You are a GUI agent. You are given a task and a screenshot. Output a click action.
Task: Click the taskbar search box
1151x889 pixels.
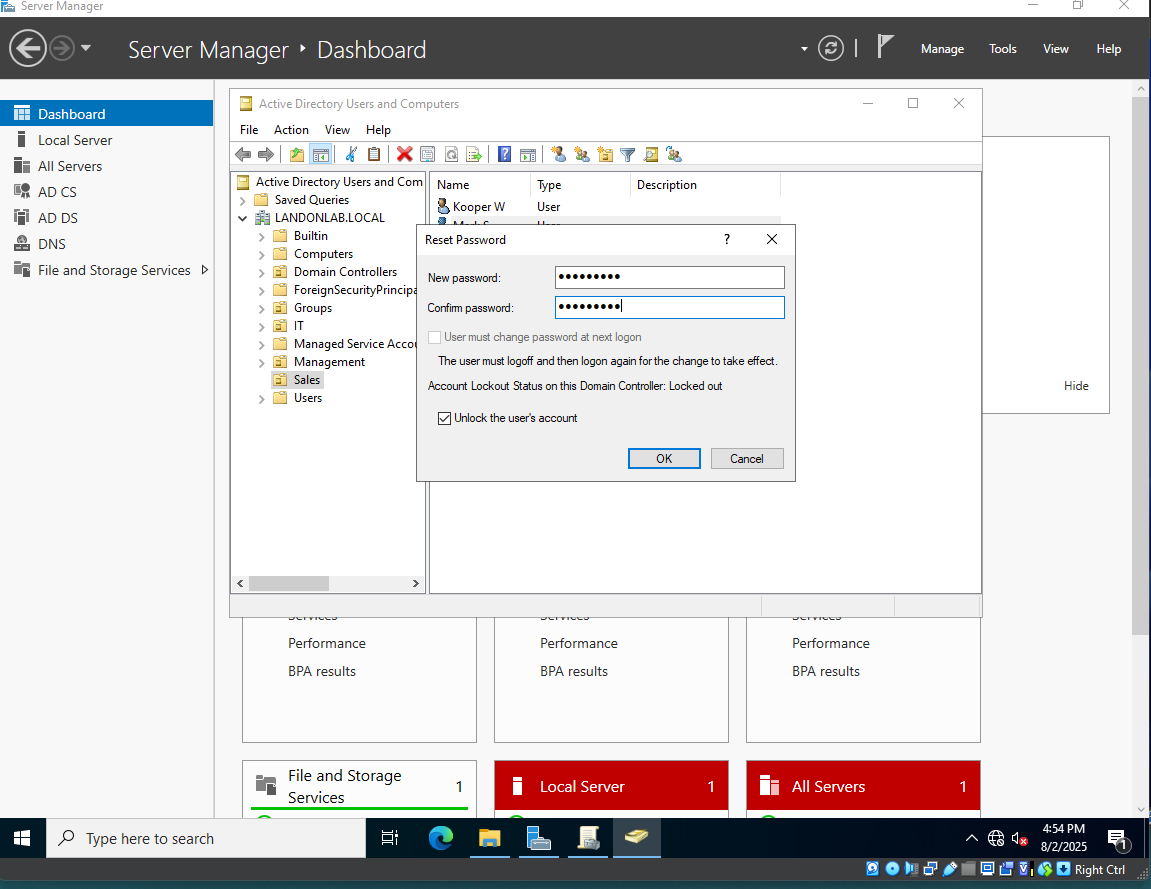tap(206, 838)
